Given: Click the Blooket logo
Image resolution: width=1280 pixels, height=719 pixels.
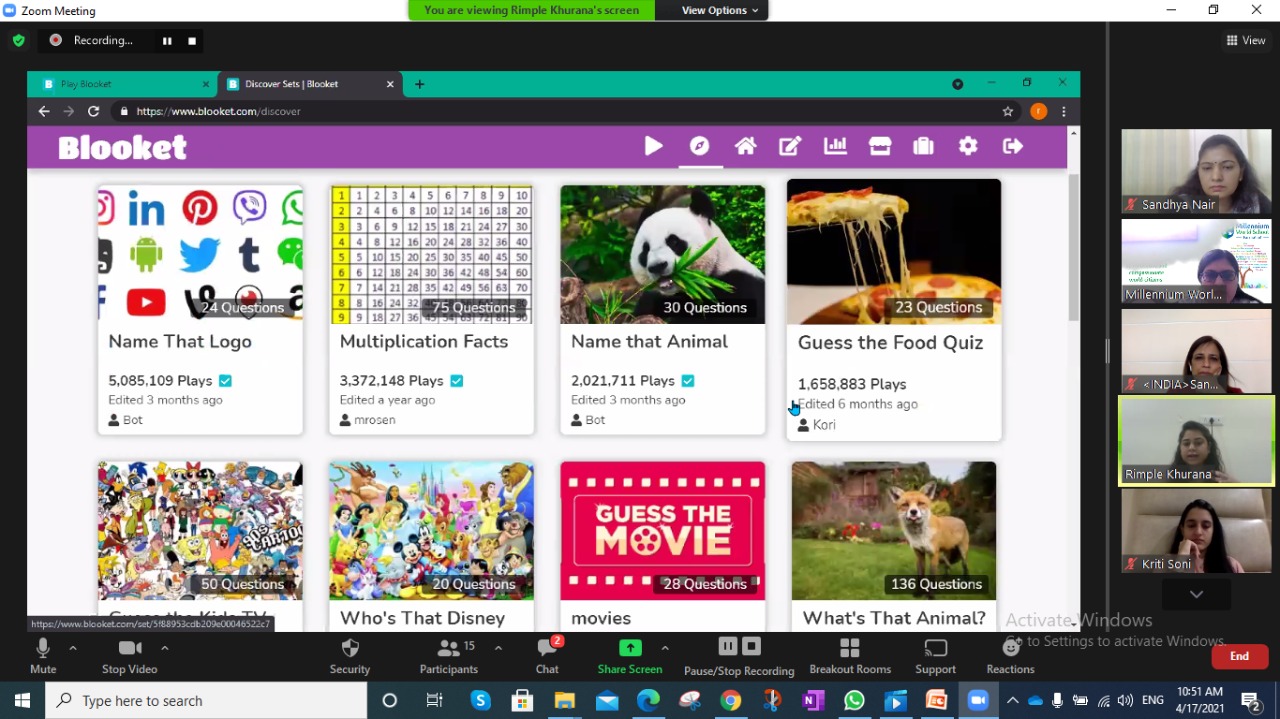Looking at the screenshot, I should point(122,148).
